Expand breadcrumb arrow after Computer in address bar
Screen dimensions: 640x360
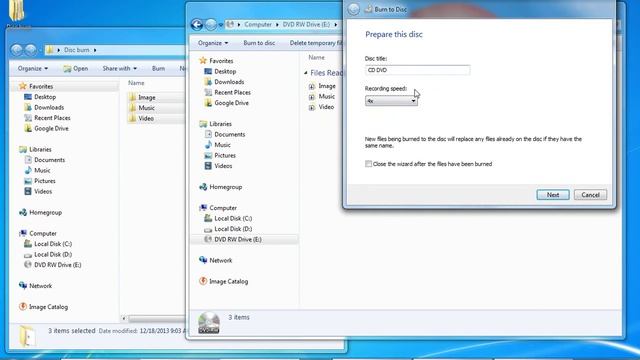(x=277, y=25)
